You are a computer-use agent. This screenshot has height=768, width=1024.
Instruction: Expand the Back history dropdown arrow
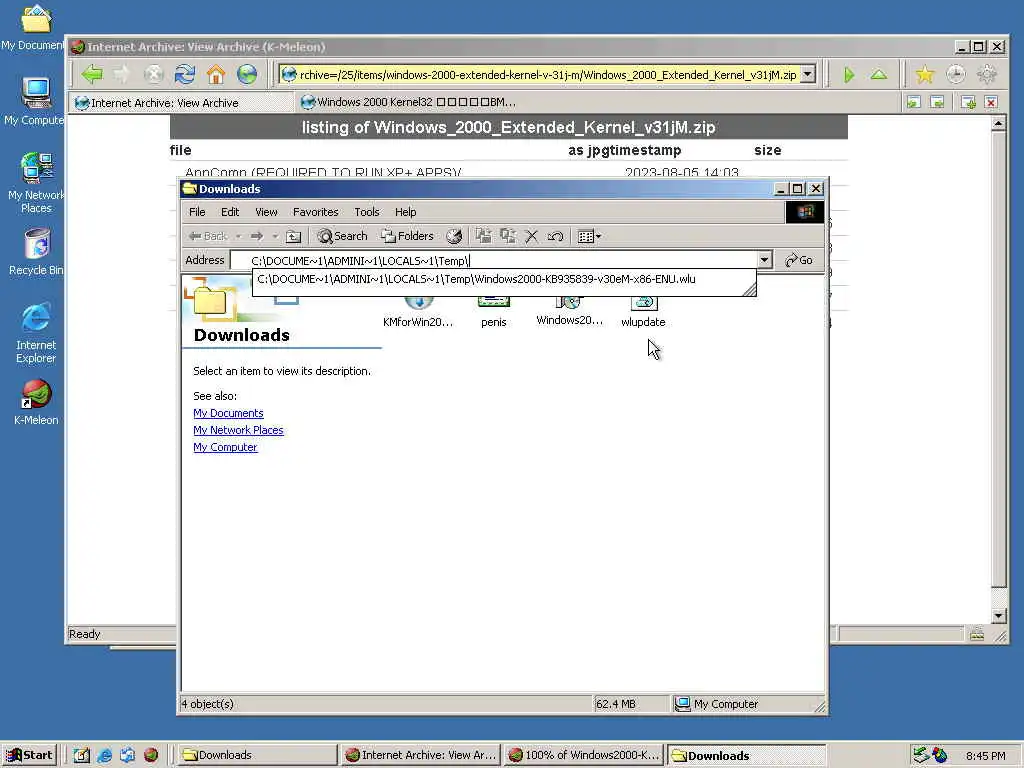point(238,236)
